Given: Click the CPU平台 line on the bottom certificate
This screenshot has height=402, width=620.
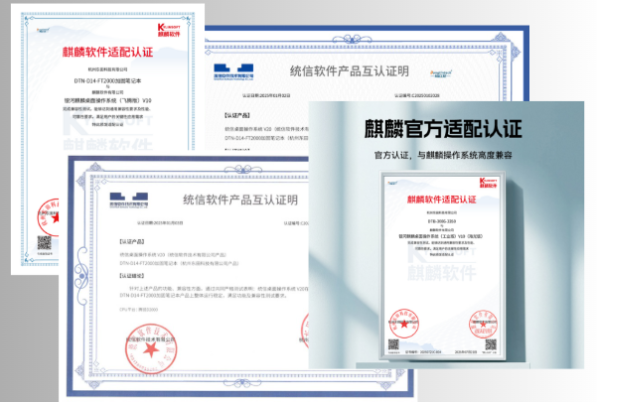Looking at the screenshot, I should [139, 310].
